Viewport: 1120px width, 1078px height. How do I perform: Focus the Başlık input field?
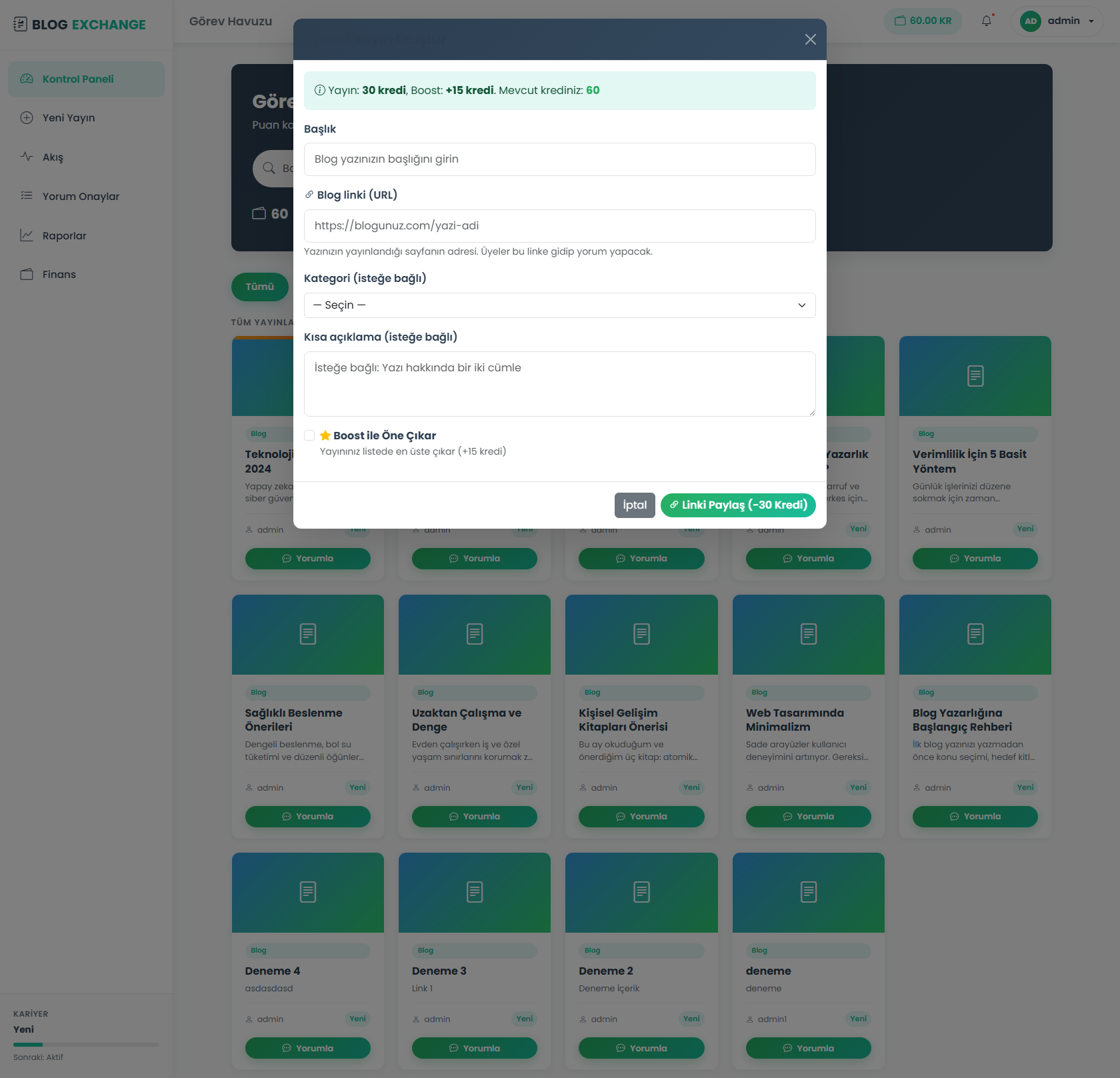tap(559, 159)
